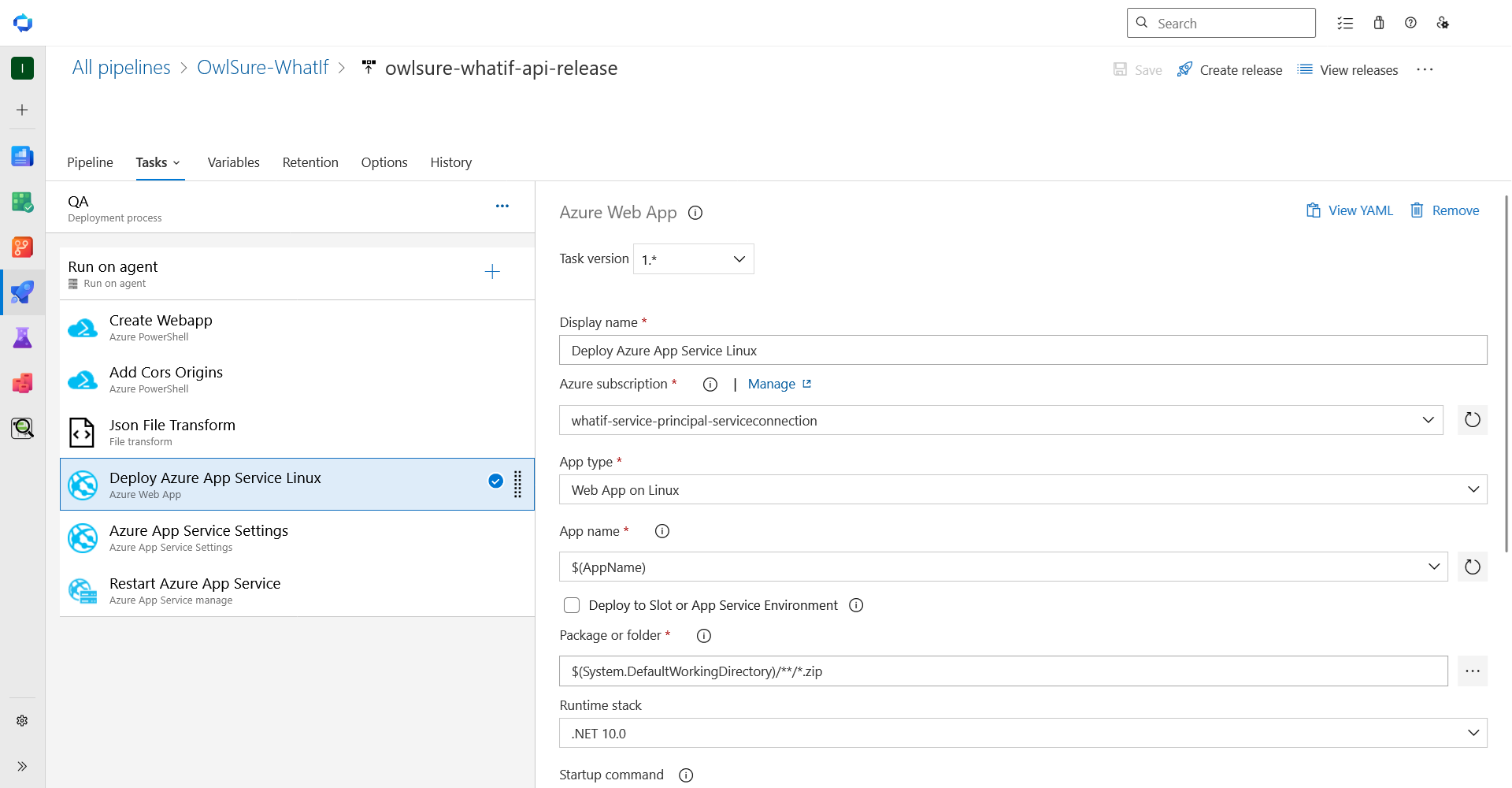This screenshot has height=788, width=1512.
Task: Click Display name input field
Action: click(1023, 350)
